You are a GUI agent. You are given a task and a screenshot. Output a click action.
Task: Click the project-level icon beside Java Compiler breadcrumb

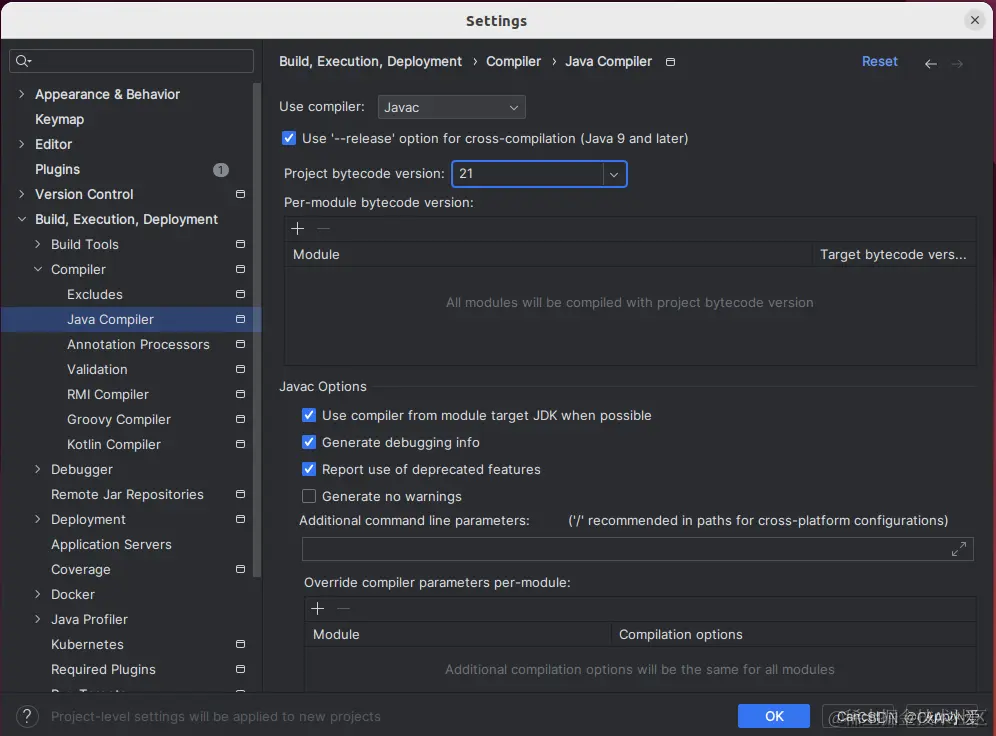coord(670,62)
